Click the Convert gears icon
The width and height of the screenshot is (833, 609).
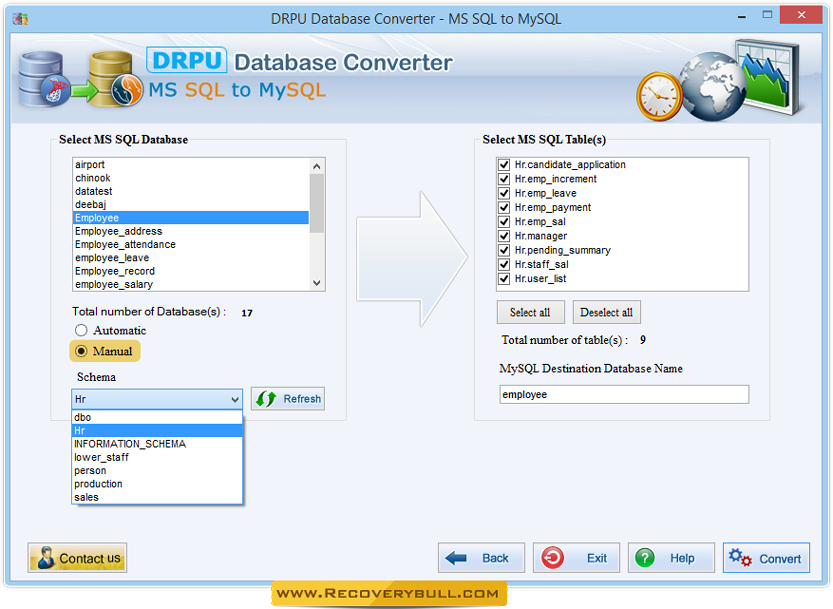[x=740, y=558]
